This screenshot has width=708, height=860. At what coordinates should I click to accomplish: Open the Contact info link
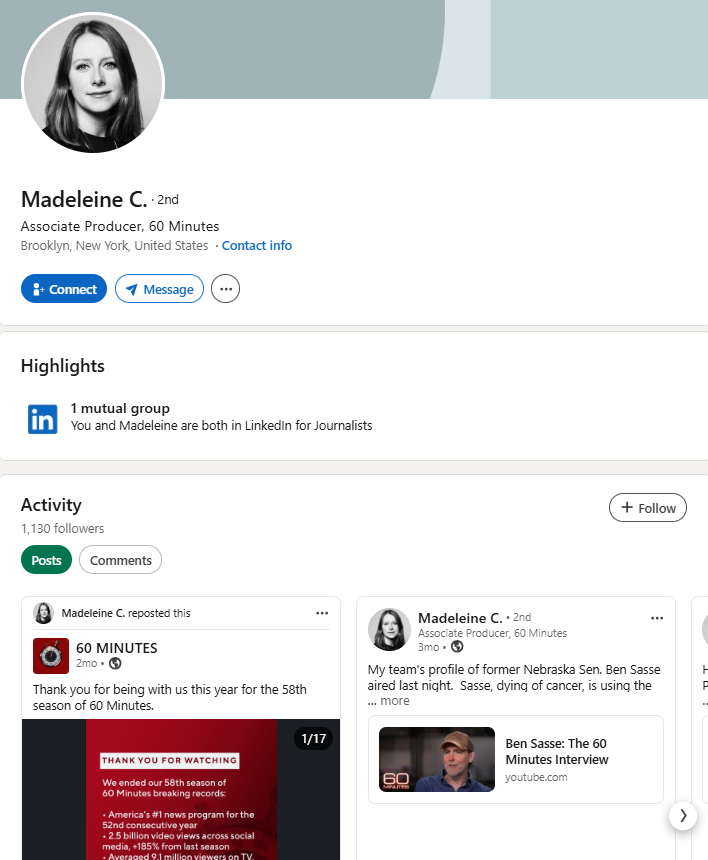point(257,245)
